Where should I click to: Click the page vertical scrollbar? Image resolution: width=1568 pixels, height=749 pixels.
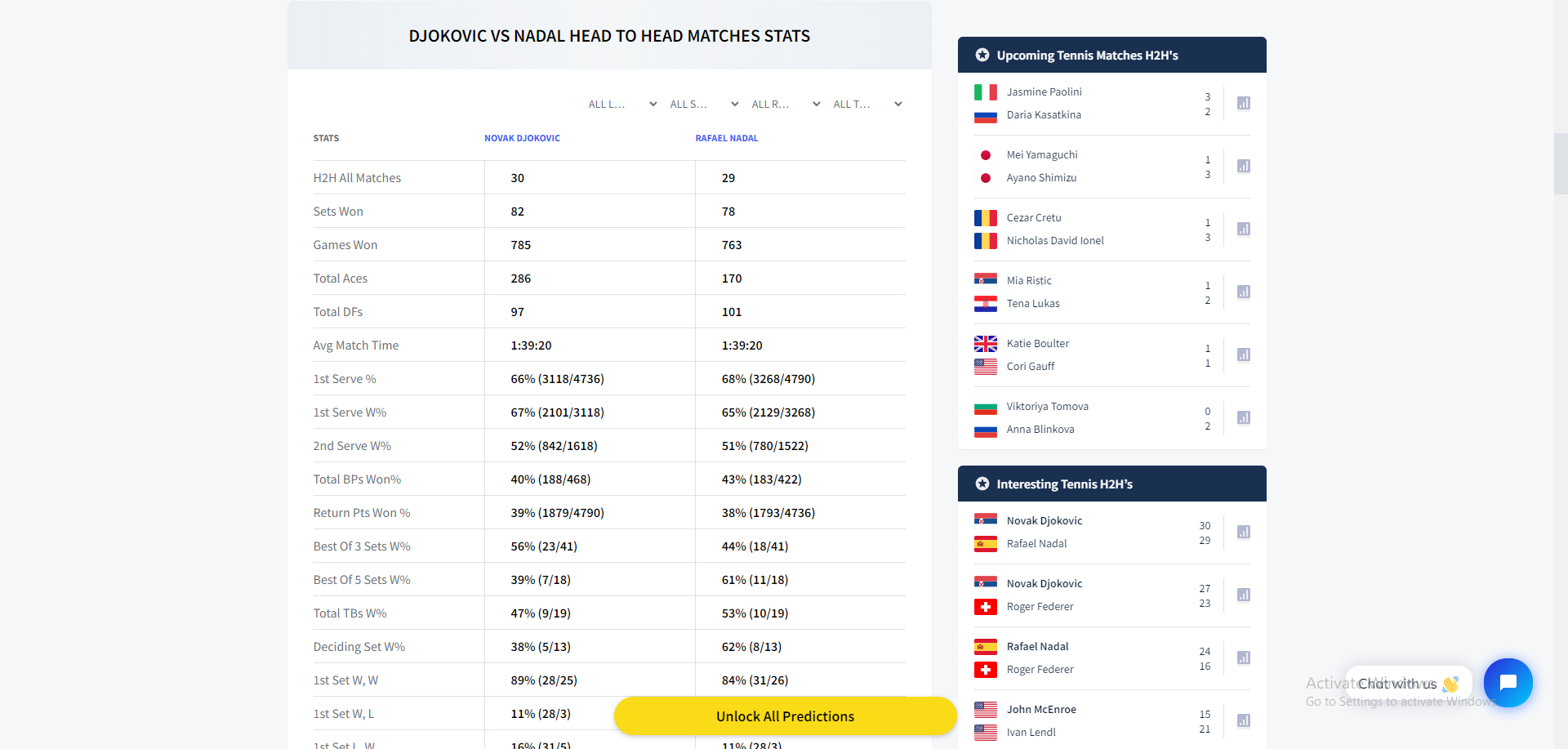[x=1561, y=163]
